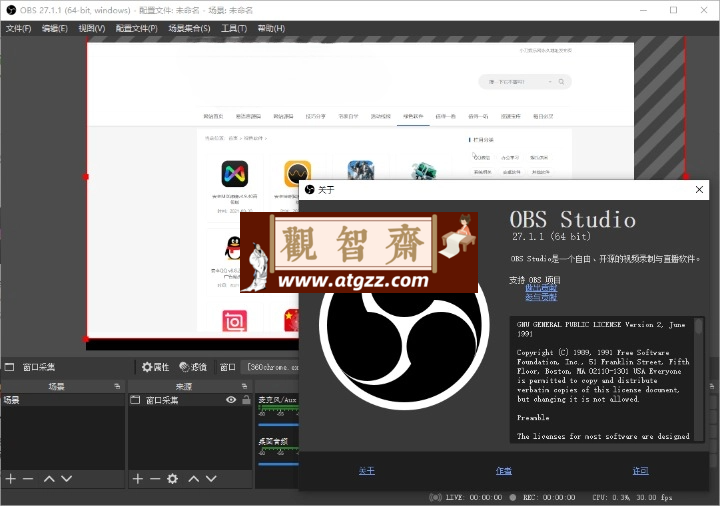
Task: Open the 文件(F) menu
Action: pos(18,28)
